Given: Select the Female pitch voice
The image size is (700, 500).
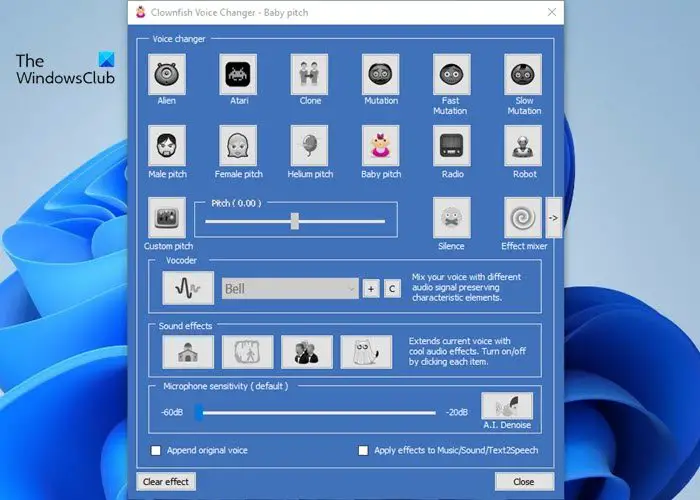Looking at the screenshot, I should coord(238,146).
